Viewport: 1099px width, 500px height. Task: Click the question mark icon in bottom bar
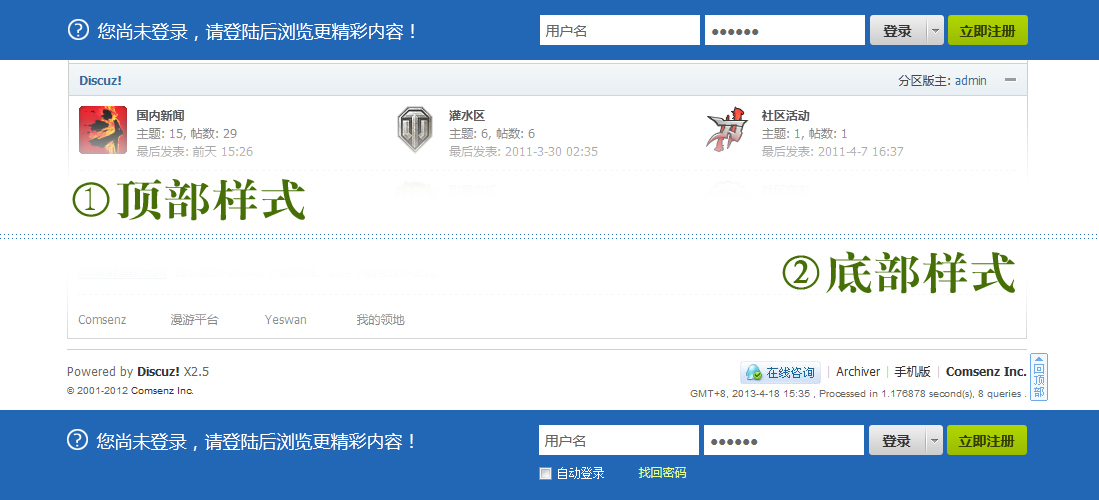click(x=77, y=440)
